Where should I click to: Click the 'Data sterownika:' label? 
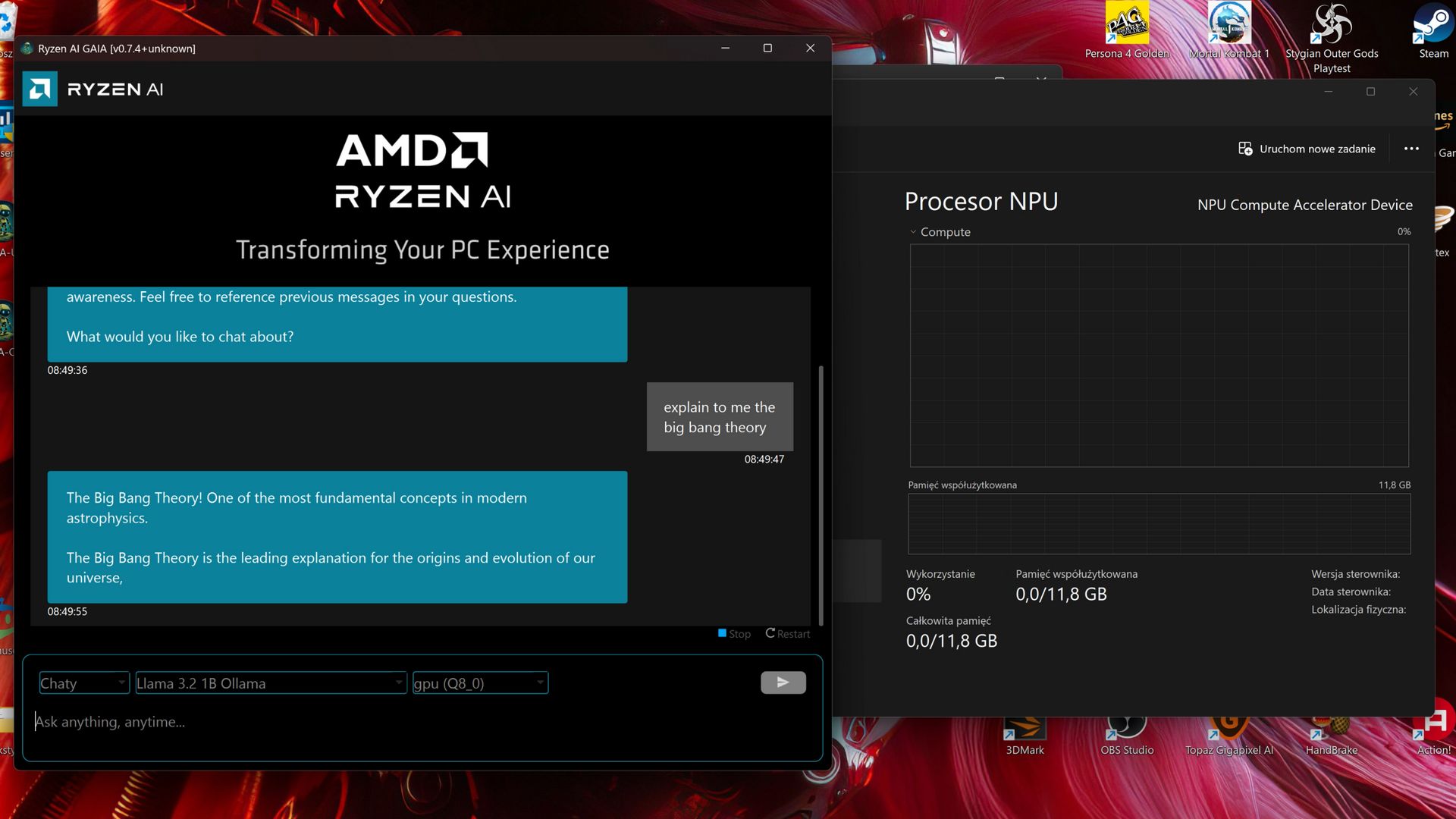coord(1351,591)
